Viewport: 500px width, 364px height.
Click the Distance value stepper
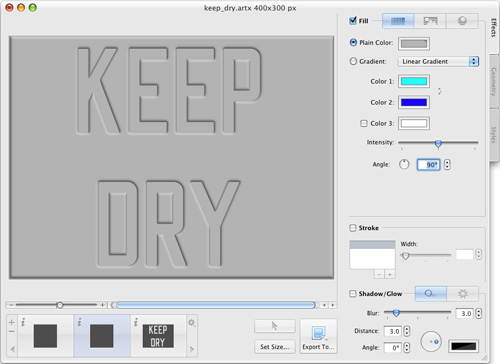point(407,331)
